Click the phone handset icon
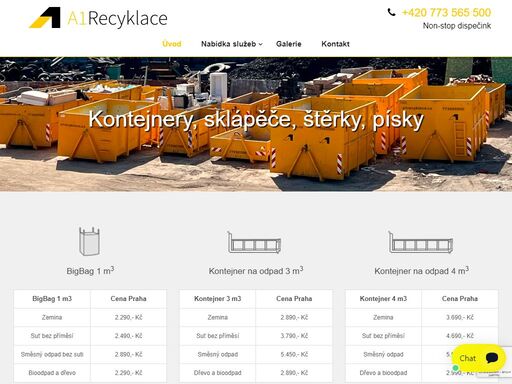Image resolution: width=512 pixels, height=384 pixels. pos(391,12)
